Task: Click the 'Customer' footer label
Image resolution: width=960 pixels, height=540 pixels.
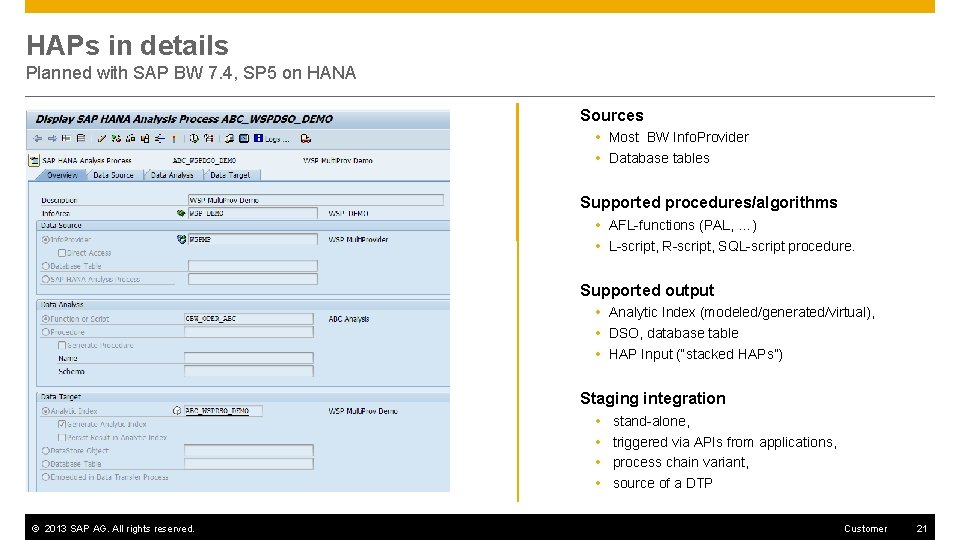Action: pyautogui.click(x=865, y=528)
